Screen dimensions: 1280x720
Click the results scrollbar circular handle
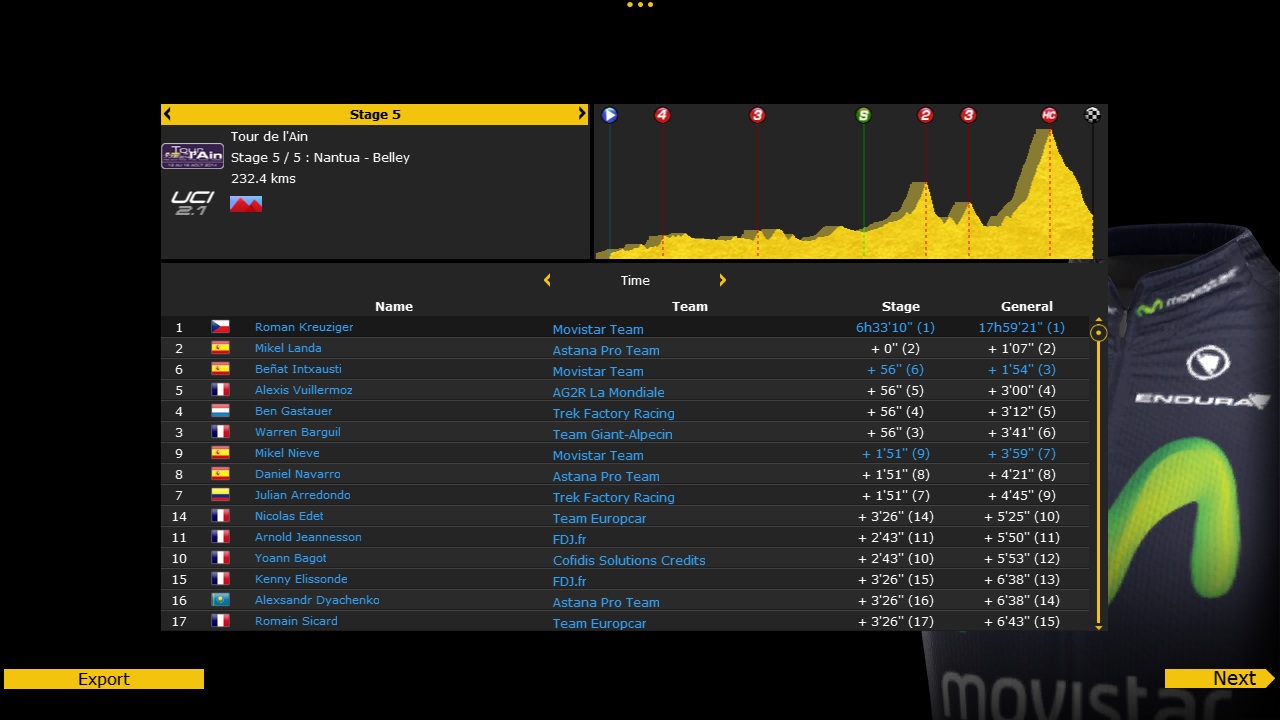pos(1099,333)
